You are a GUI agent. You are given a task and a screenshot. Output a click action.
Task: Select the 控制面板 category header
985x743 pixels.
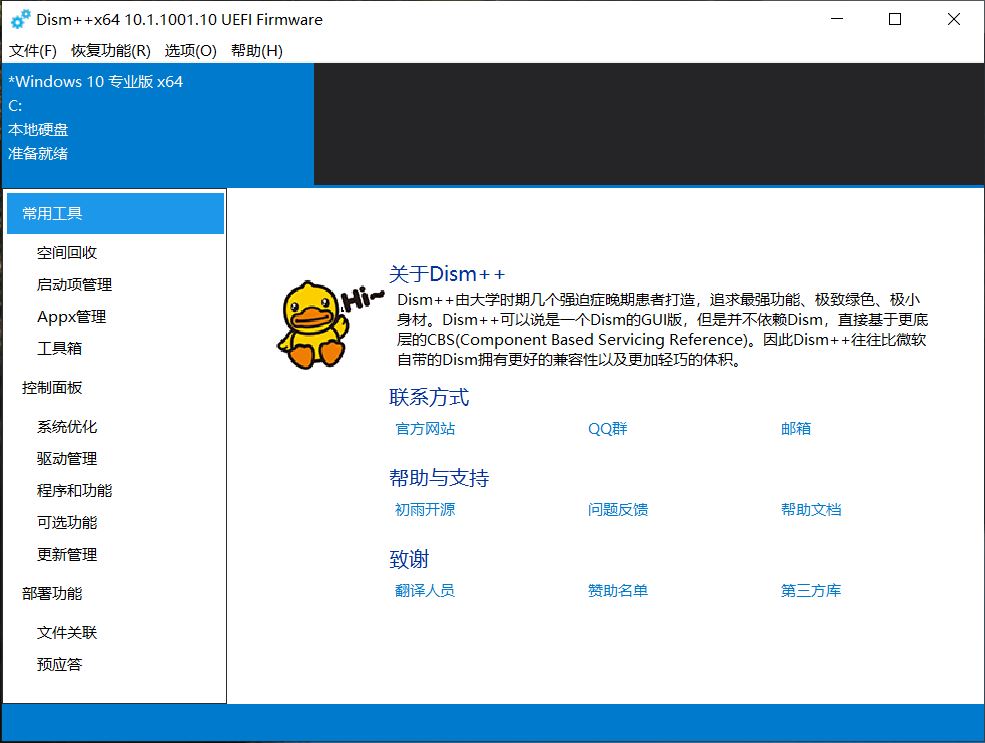tap(52, 388)
